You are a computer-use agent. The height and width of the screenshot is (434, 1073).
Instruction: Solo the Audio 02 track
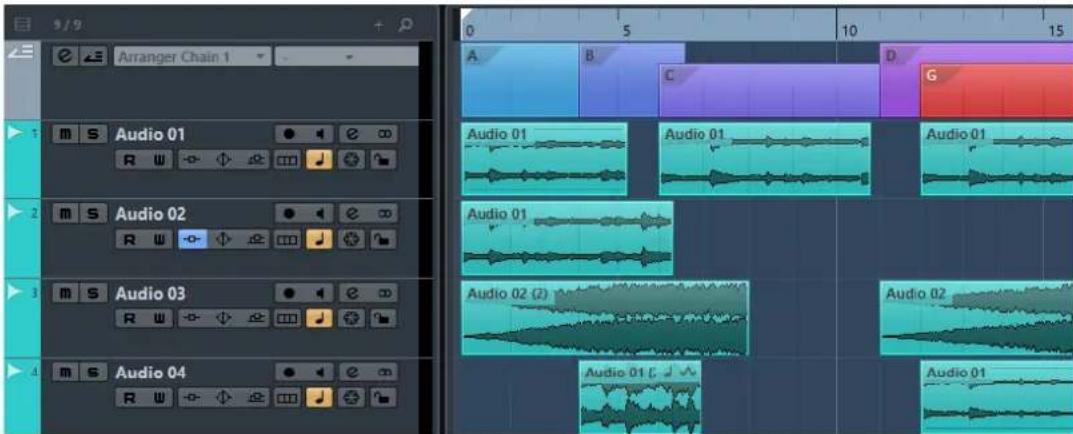point(91,215)
